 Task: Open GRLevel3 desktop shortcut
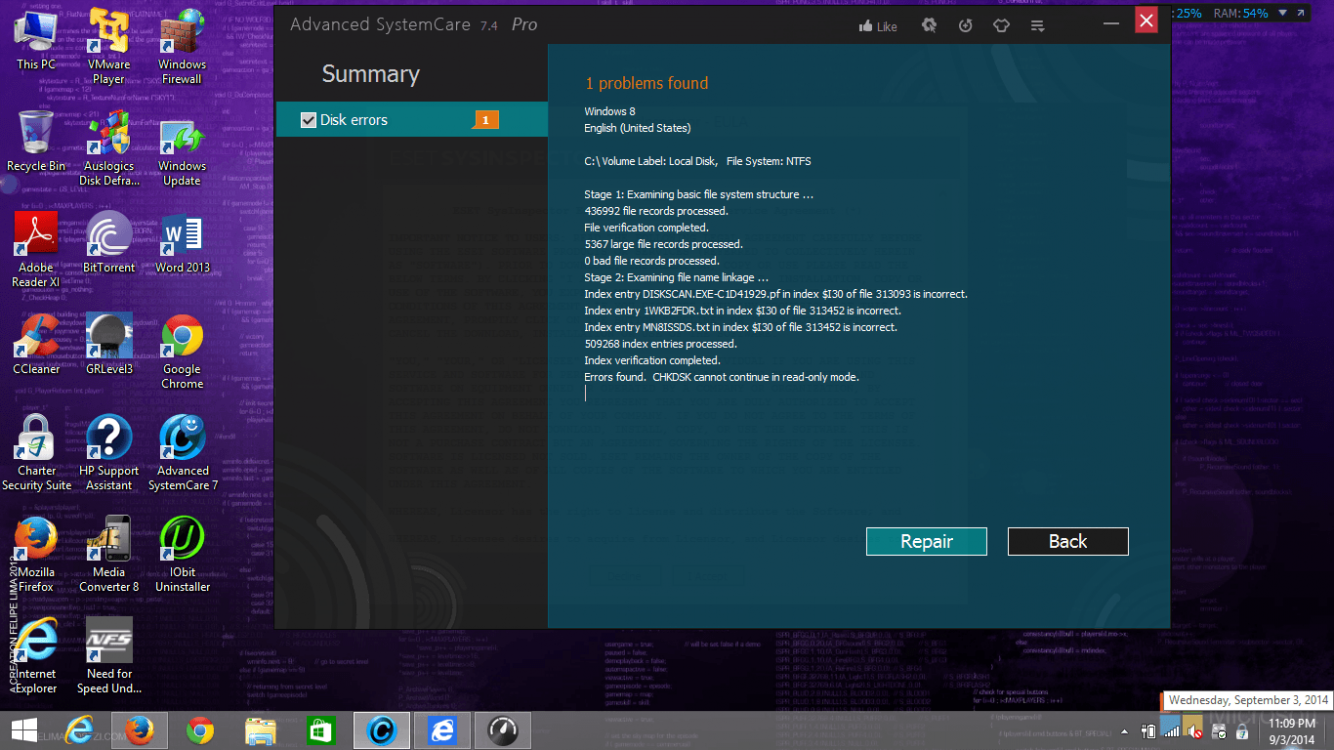coord(109,344)
